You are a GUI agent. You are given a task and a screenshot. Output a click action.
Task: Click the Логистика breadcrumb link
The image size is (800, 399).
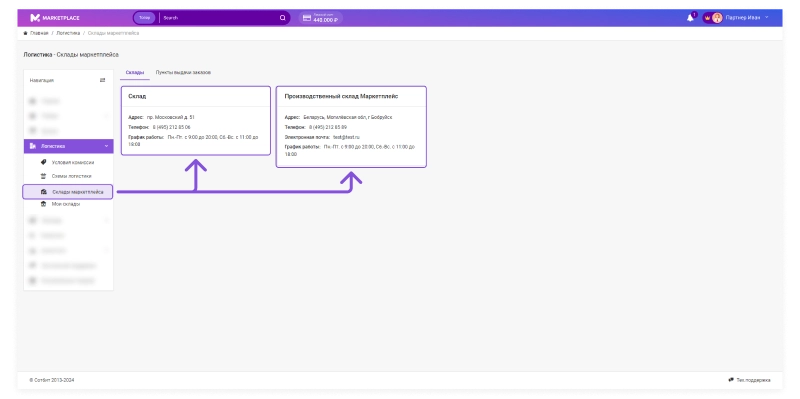[68, 33]
